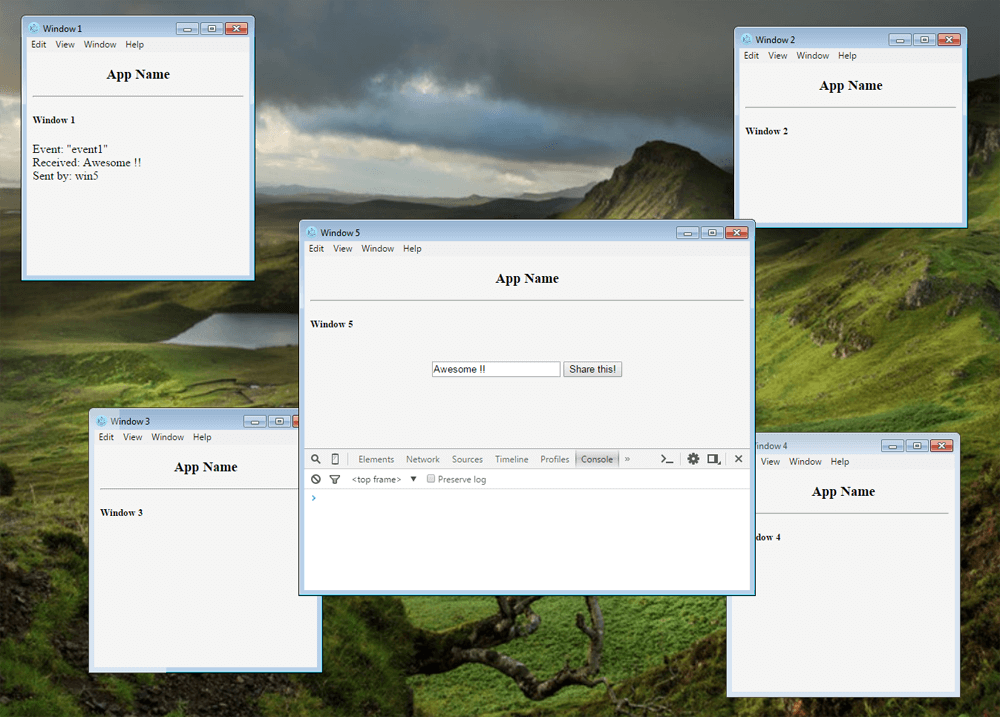This screenshot has width=1000, height=717.
Task: Open Window menu in Window 3
Action: (168, 437)
